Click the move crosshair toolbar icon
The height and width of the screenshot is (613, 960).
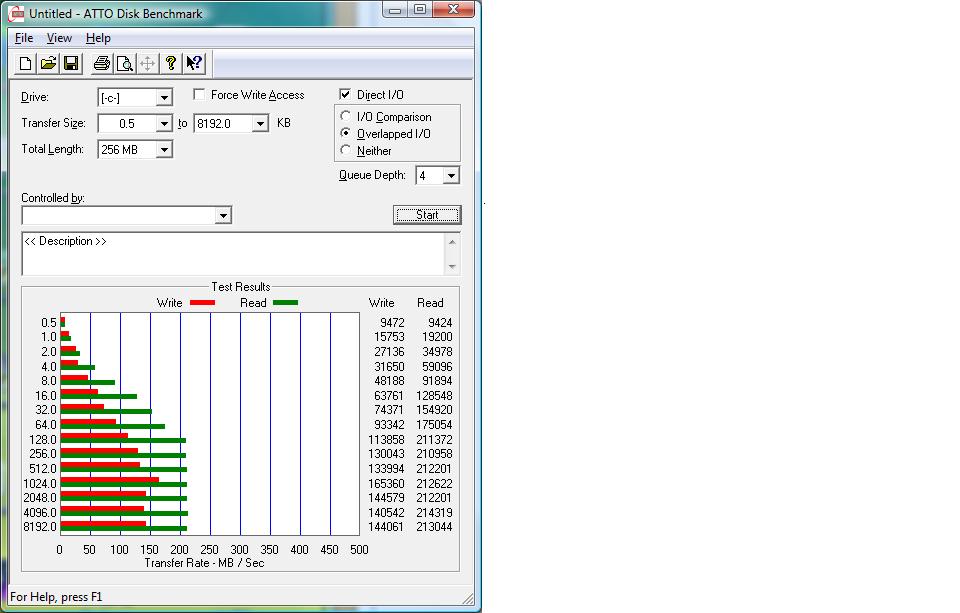point(148,63)
